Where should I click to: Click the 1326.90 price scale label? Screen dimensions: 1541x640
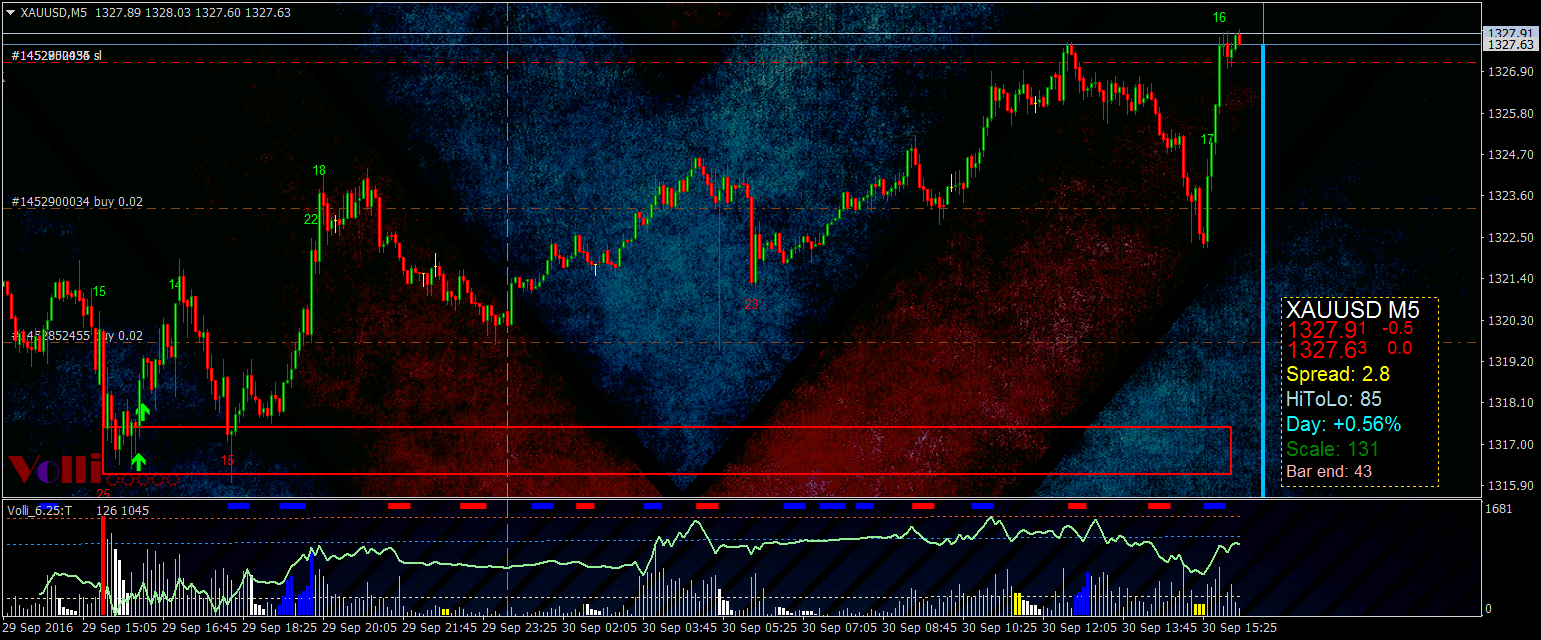click(x=1511, y=72)
